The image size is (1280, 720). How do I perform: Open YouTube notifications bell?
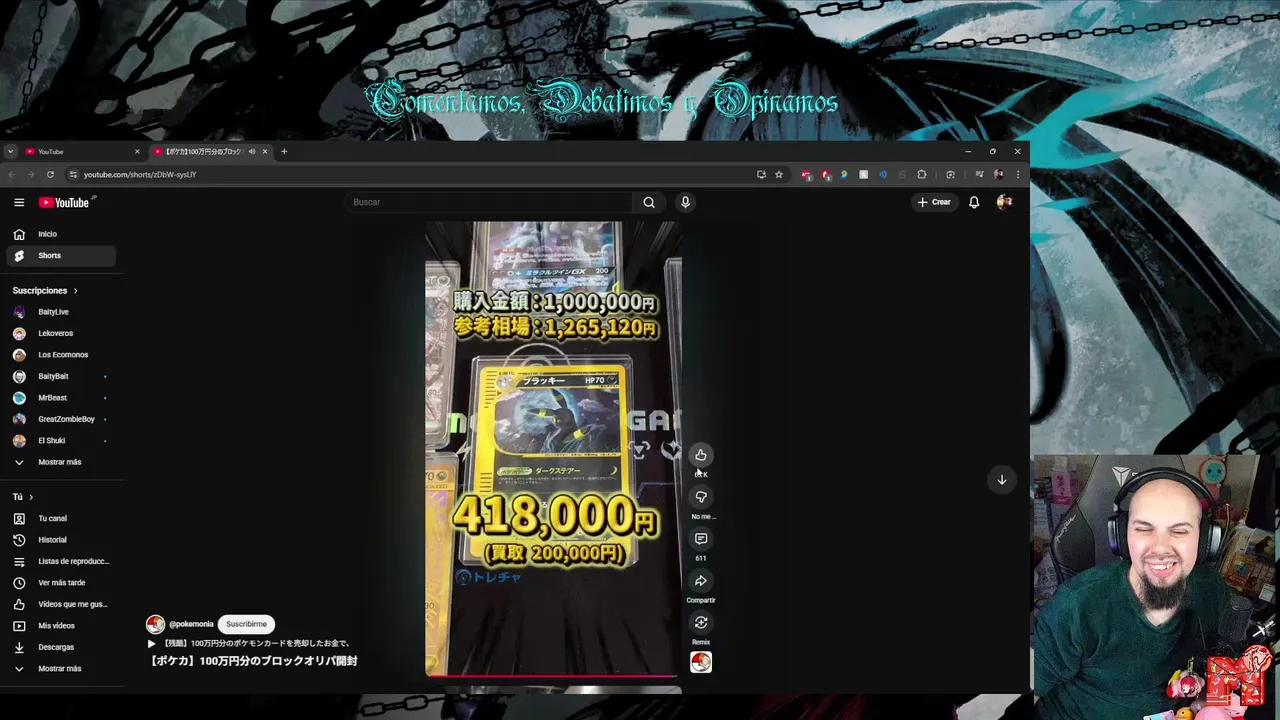974,202
